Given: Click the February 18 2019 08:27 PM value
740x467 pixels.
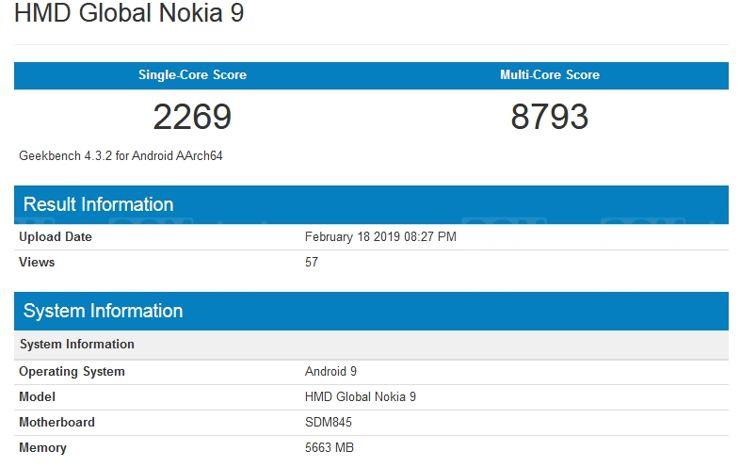Looking at the screenshot, I should point(380,237).
